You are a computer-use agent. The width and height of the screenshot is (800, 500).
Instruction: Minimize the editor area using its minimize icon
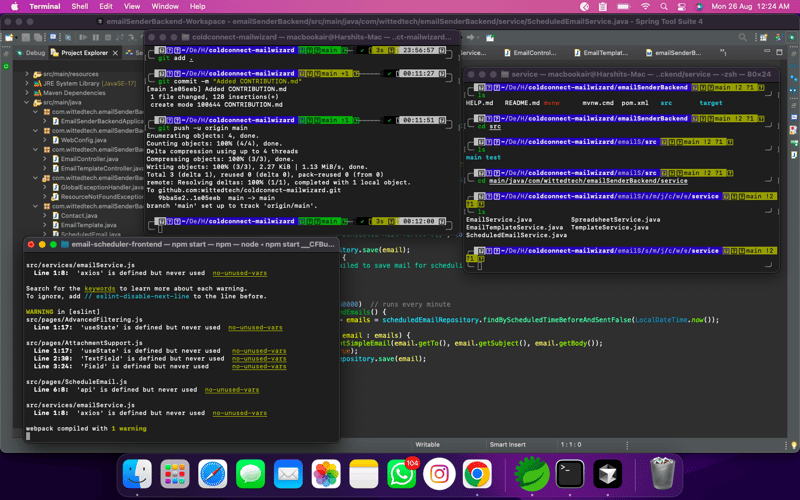point(767,51)
